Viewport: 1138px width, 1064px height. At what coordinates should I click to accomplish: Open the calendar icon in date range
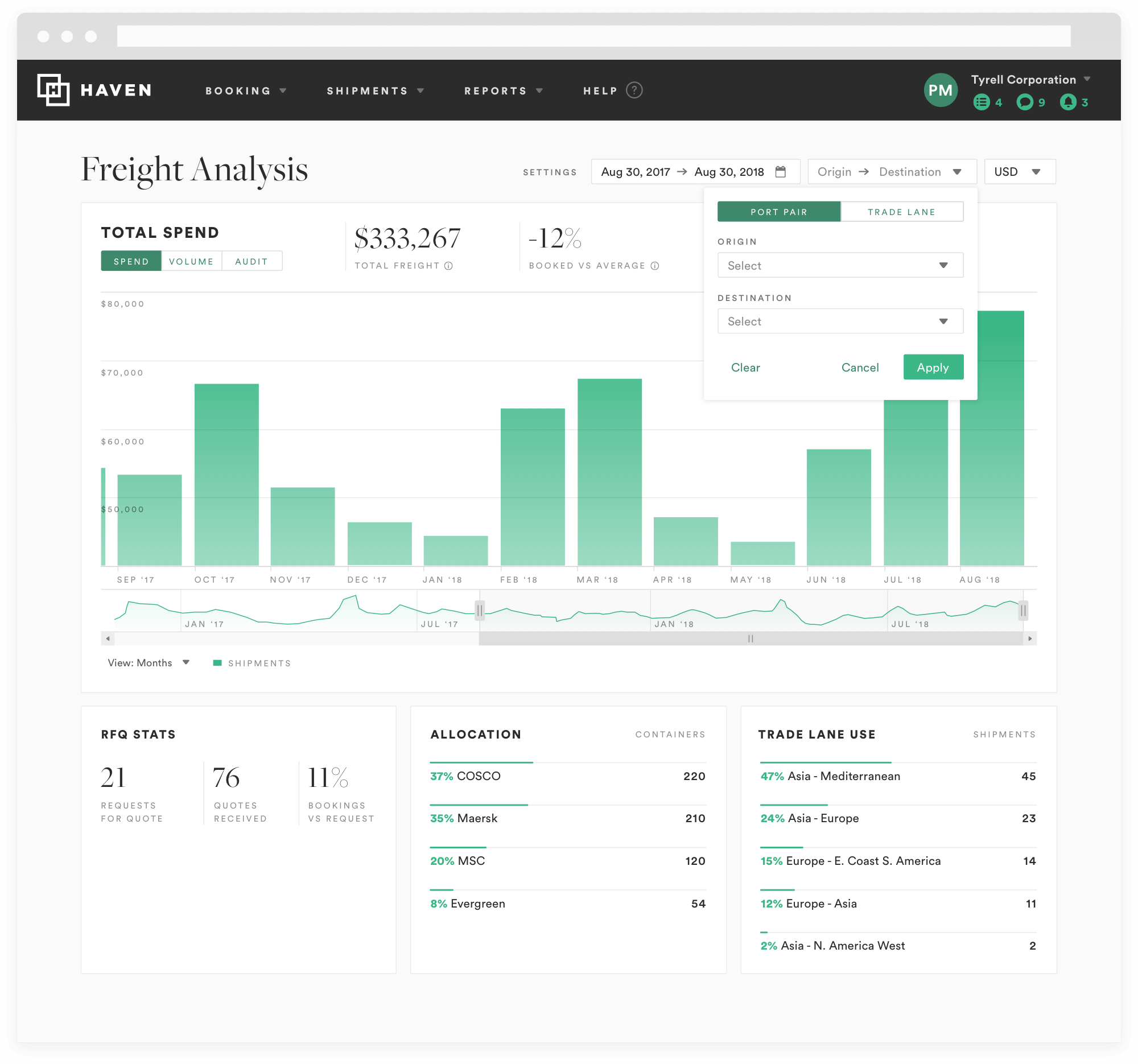(781, 172)
